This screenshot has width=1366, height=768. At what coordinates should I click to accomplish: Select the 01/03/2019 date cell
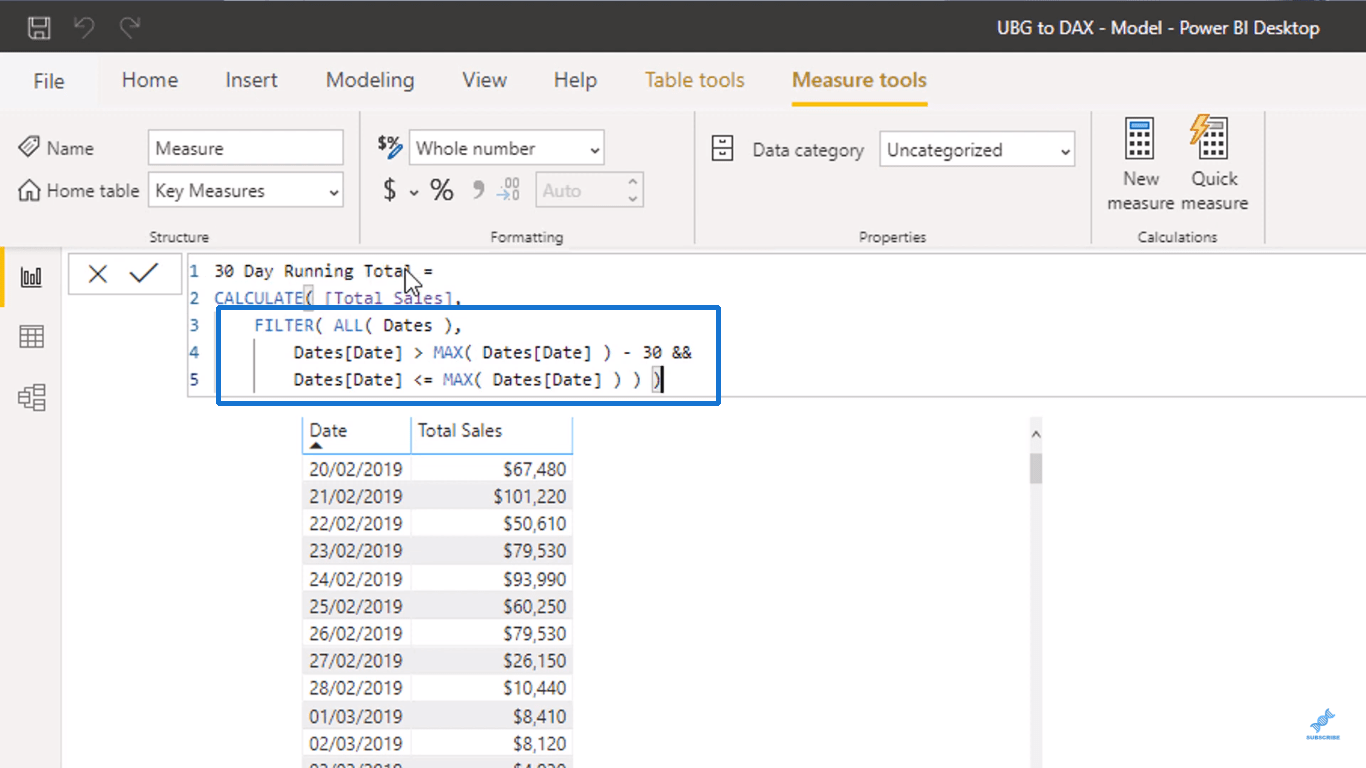point(356,716)
